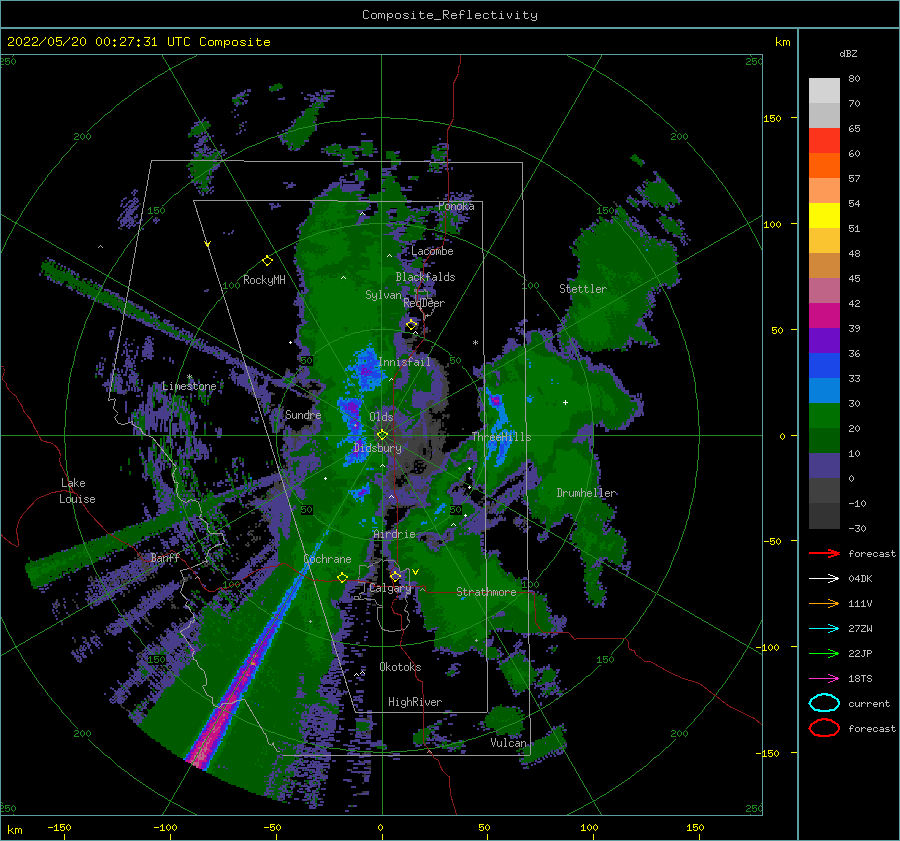Image resolution: width=900 pixels, height=841 pixels.
Task: Click the yellow radar site marker at Olds
Action: [x=382, y=435]
